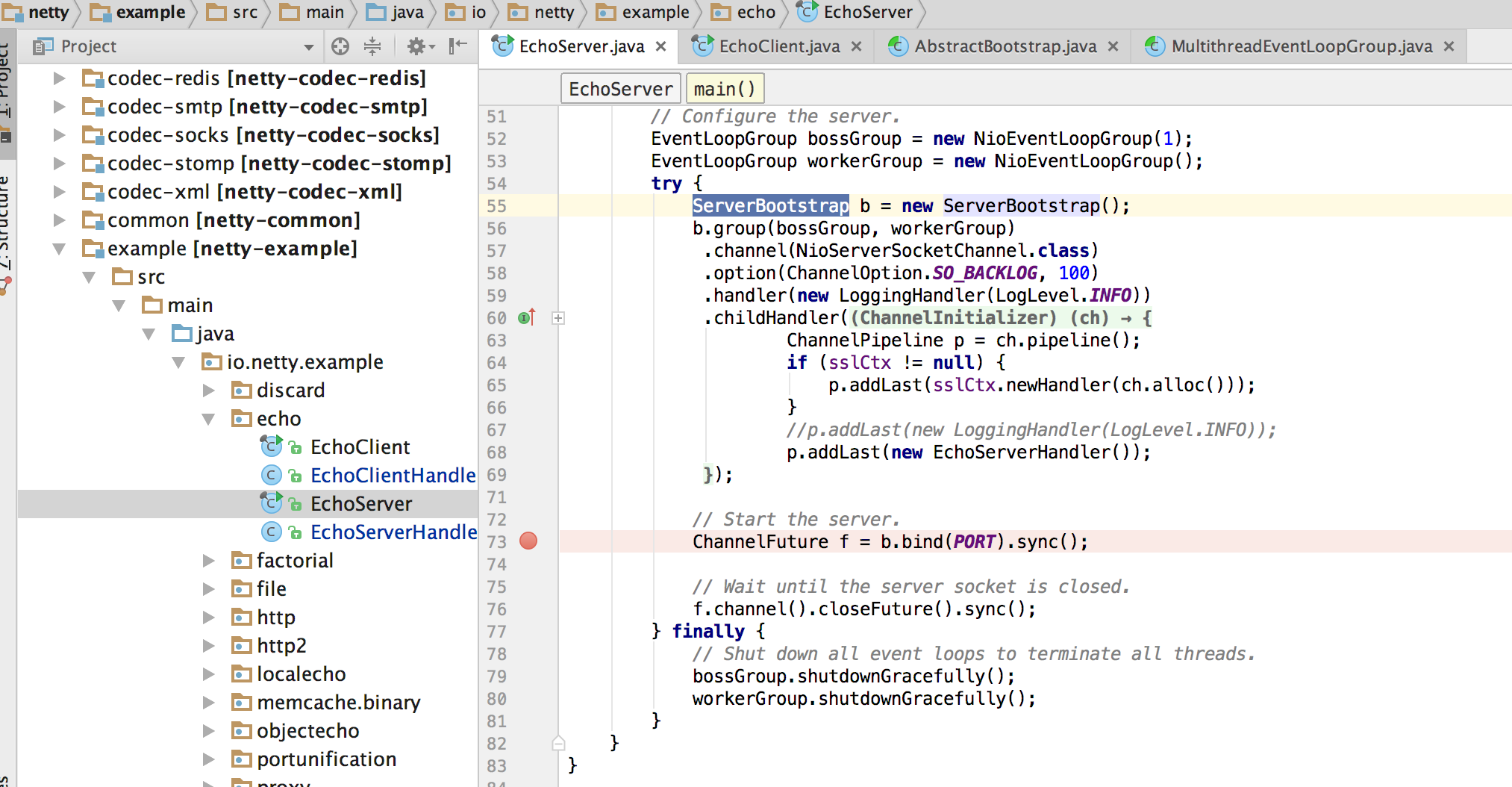The image size is (1512, 787).
Task: Expand the codec-socks module
Action: (59, 135)
